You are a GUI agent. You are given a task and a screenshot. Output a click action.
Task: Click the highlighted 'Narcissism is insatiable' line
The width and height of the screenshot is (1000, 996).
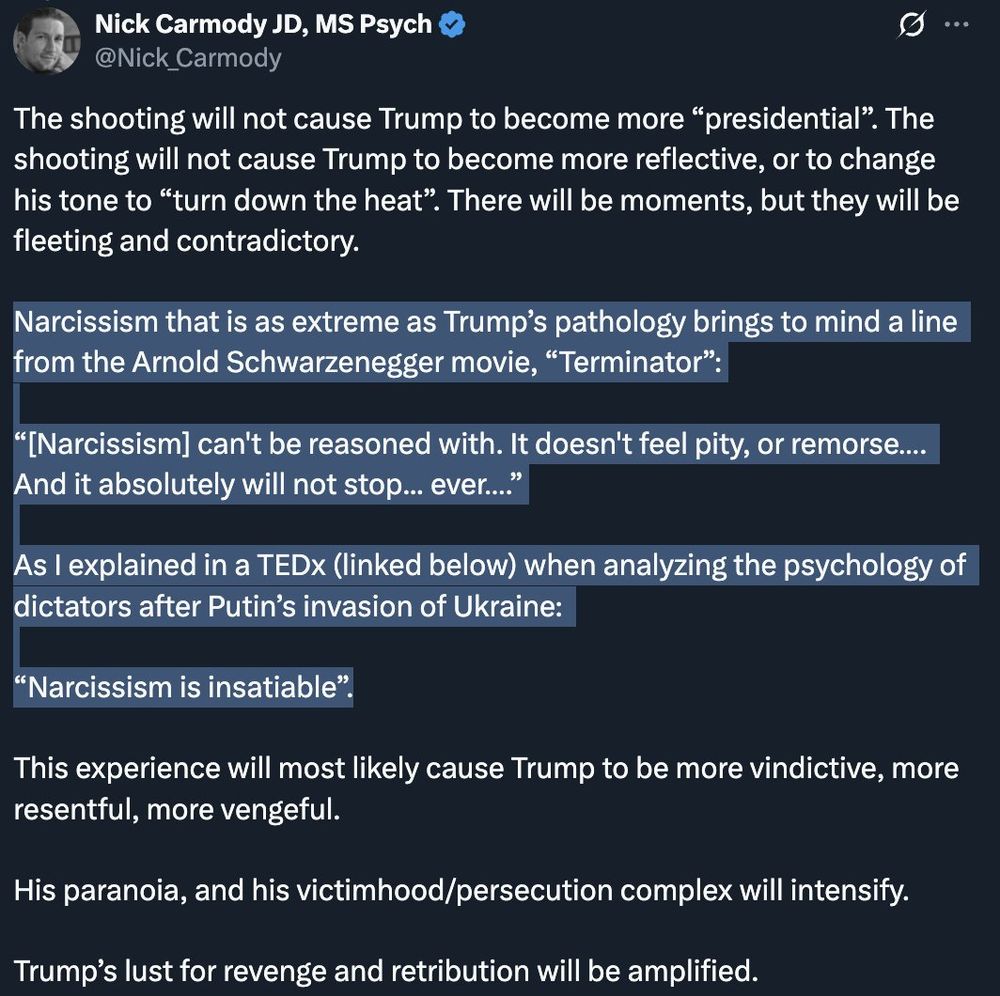pyautogui.click(x=183, y=687)
